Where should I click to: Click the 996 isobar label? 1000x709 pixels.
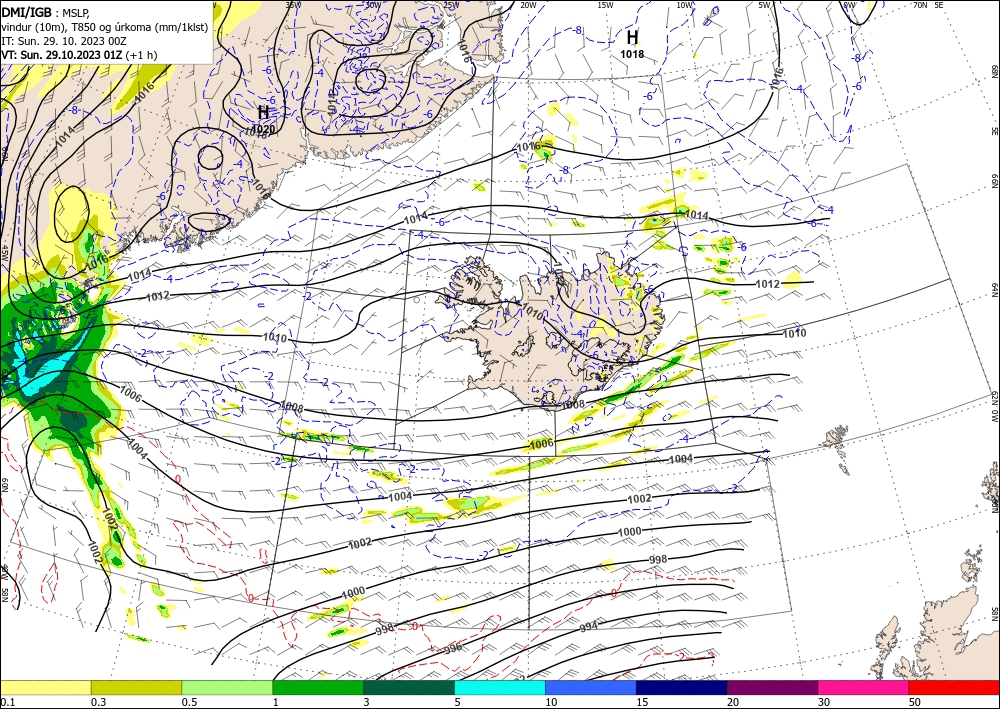(x=452, y=649)
